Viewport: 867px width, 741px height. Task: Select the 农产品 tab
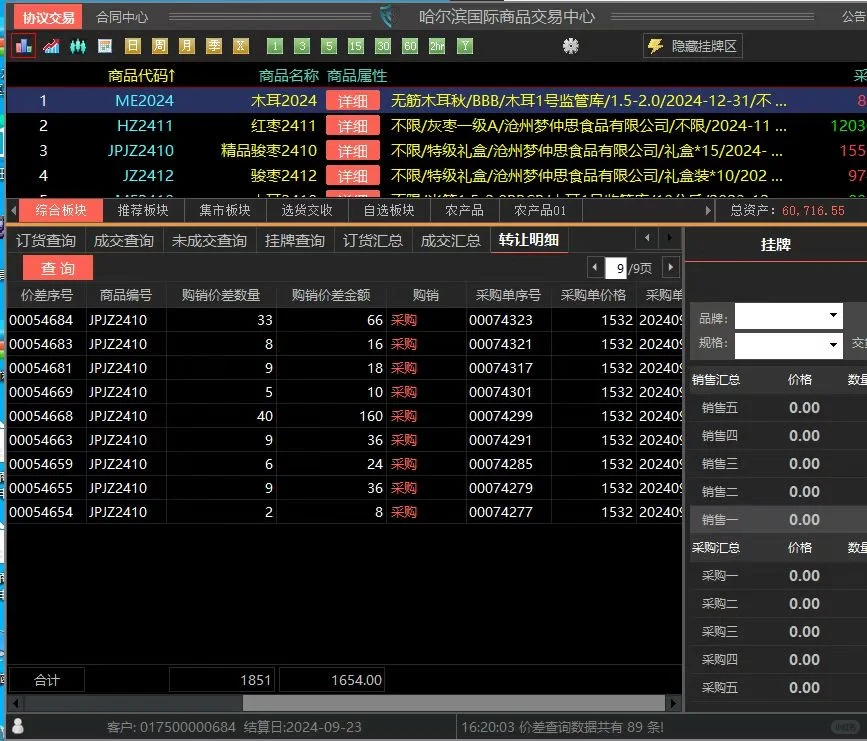click(x=464, y=211)
